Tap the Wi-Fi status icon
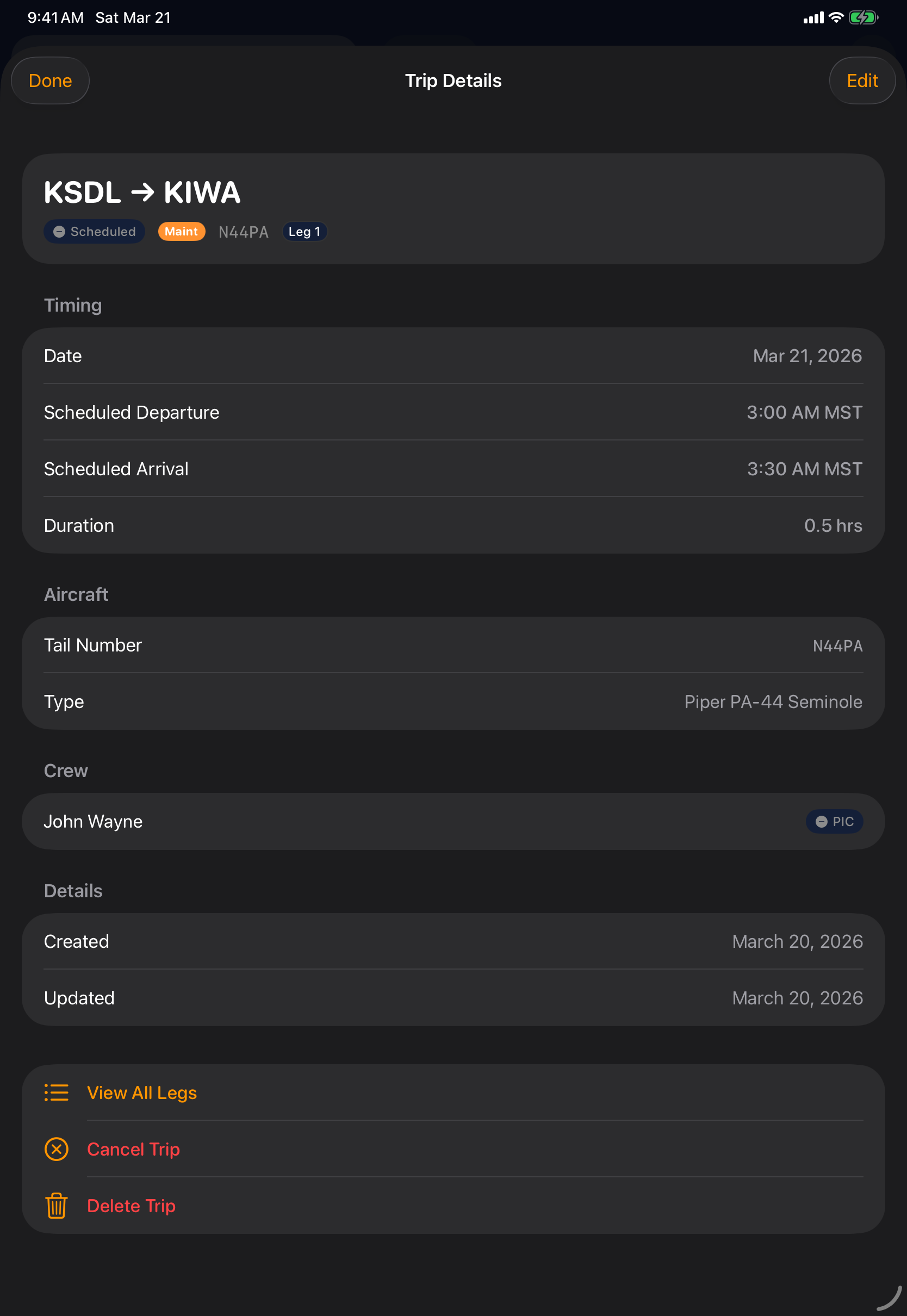The image size is (907, 1316). [835, 17]
